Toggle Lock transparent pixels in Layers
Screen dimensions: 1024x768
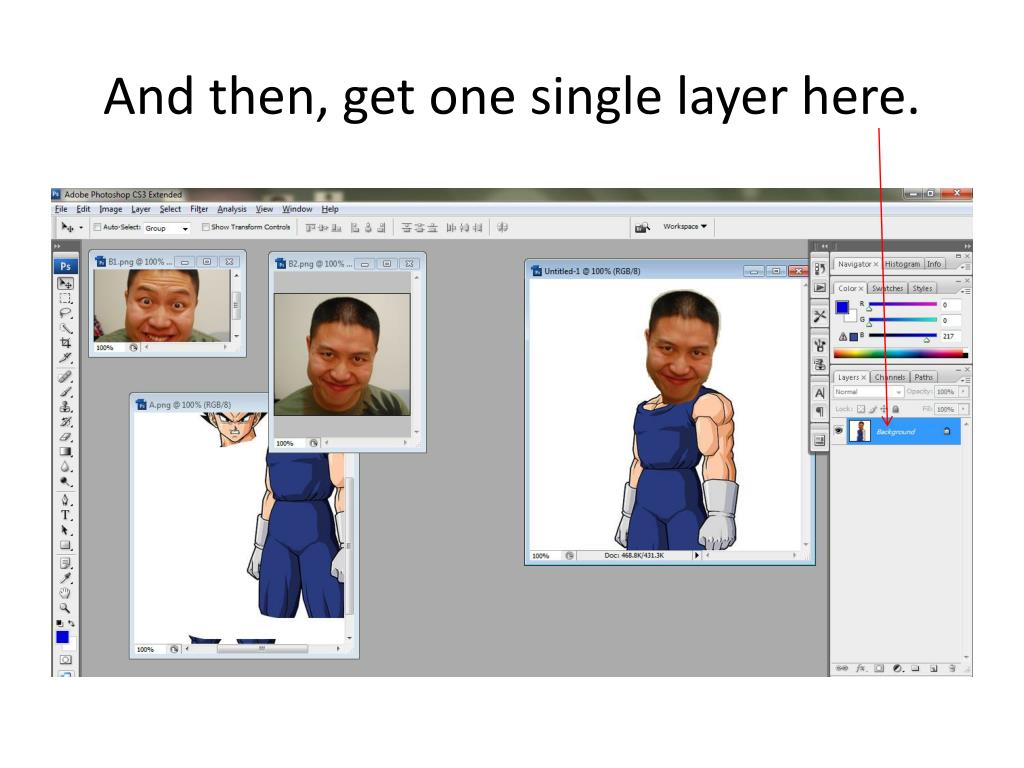pos(861,409)
